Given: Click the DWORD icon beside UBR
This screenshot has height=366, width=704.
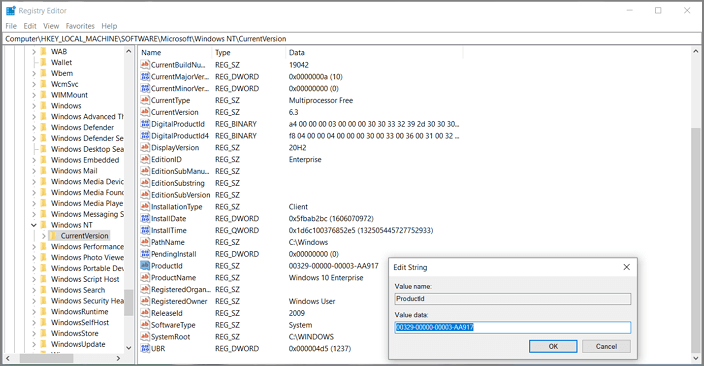Looking at the screenshot, I should click(x=145, y=348).
